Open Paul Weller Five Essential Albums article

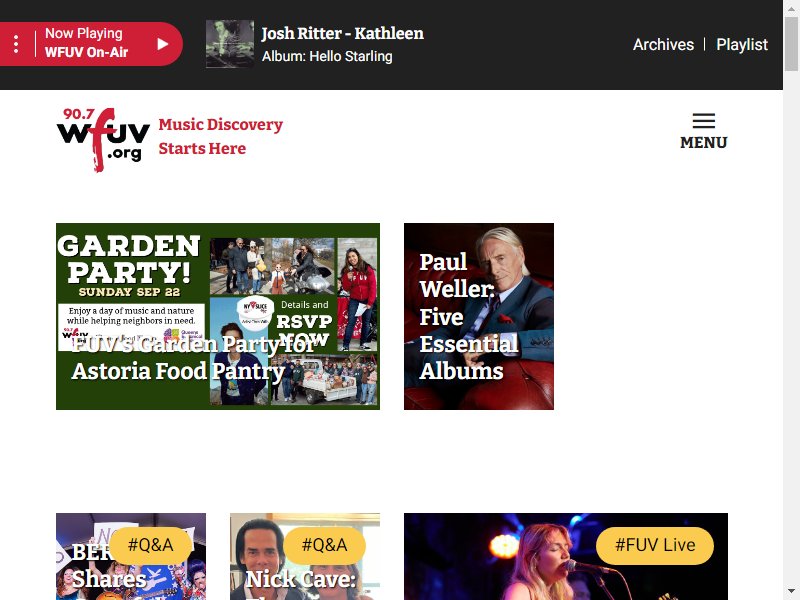point(479,316)
